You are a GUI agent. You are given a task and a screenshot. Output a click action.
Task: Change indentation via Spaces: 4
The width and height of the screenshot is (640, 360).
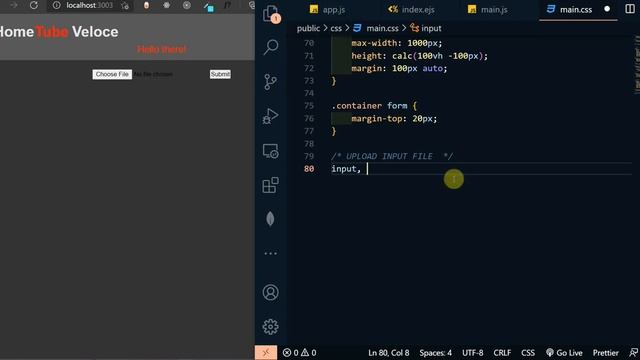(436, 353)
